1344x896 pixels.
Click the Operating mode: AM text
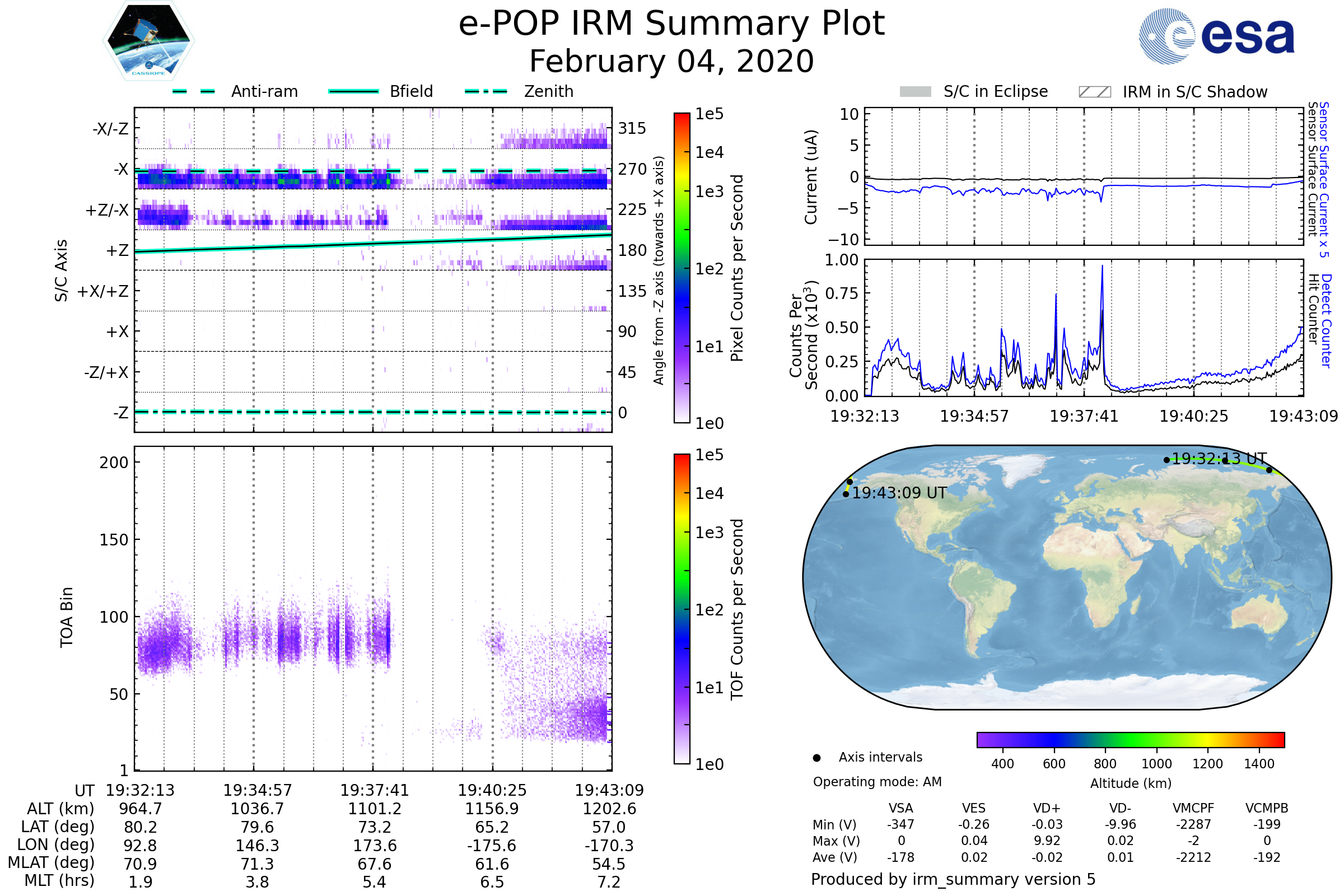(x=877, y=782)
